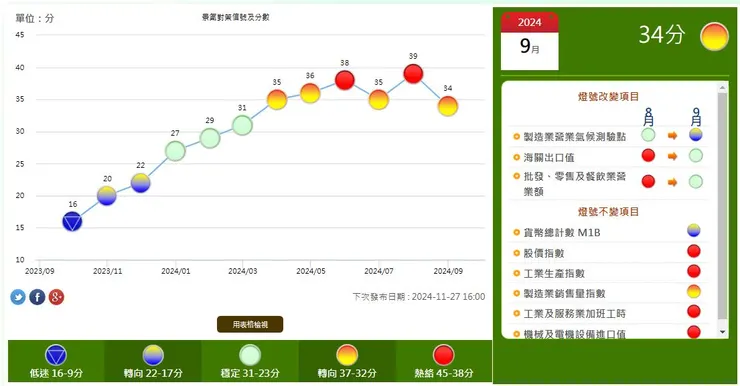740x386 pixels.
Task: Click the 燈號不變項目 heading
Action: point(608,211)
